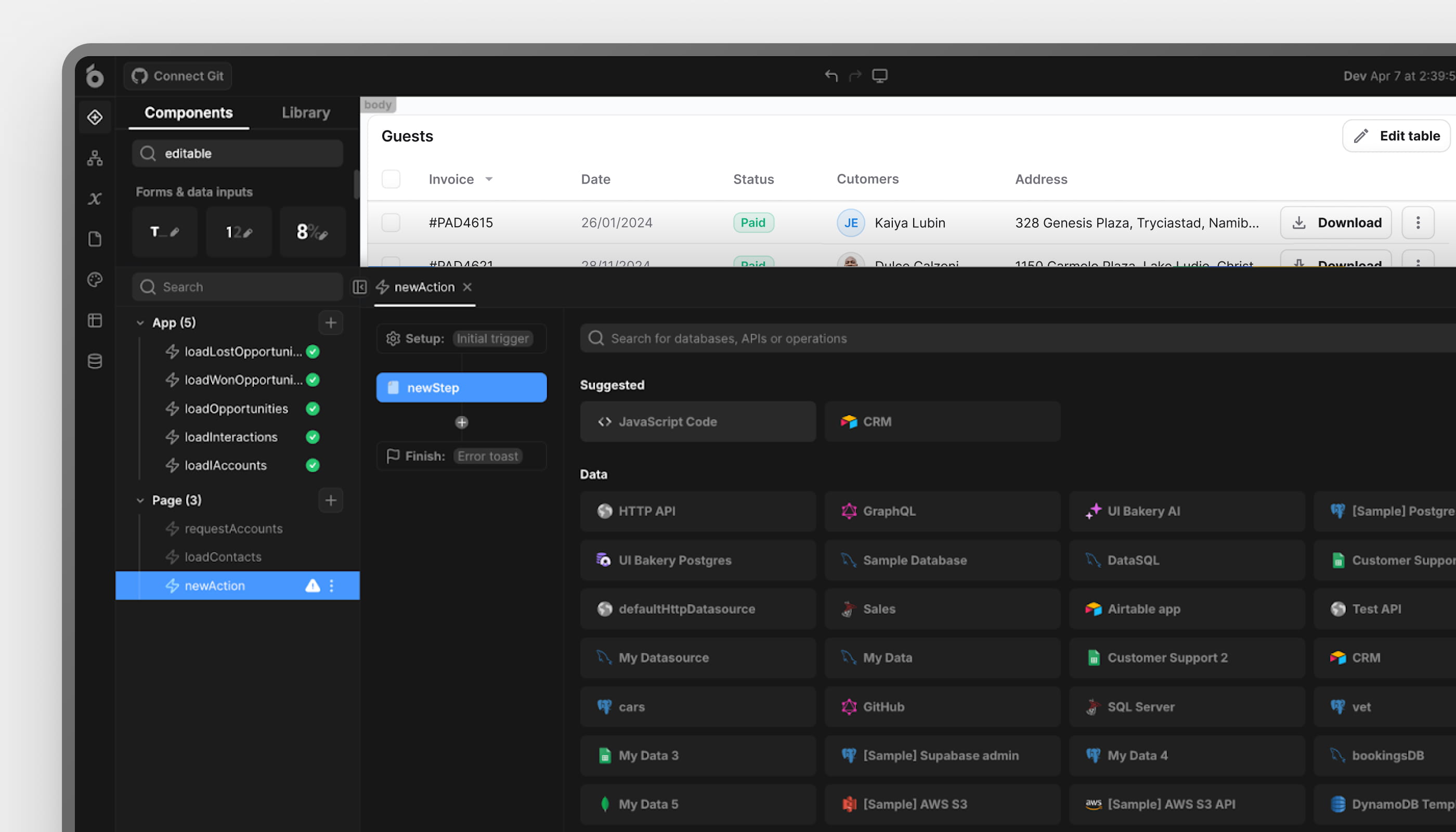Add a step with plus under newStep
Viewport: 1456px width, 832px height.
pyautogui.click(x=462, y=422)
